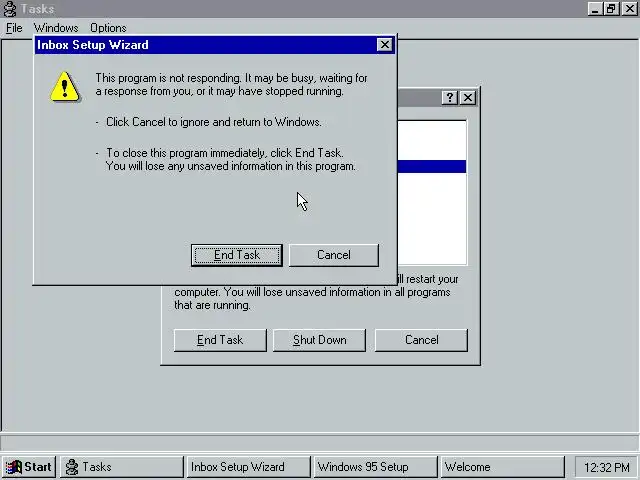Click the yellow warning exclamation icon

pyautogui.click(x=64, y=87)
